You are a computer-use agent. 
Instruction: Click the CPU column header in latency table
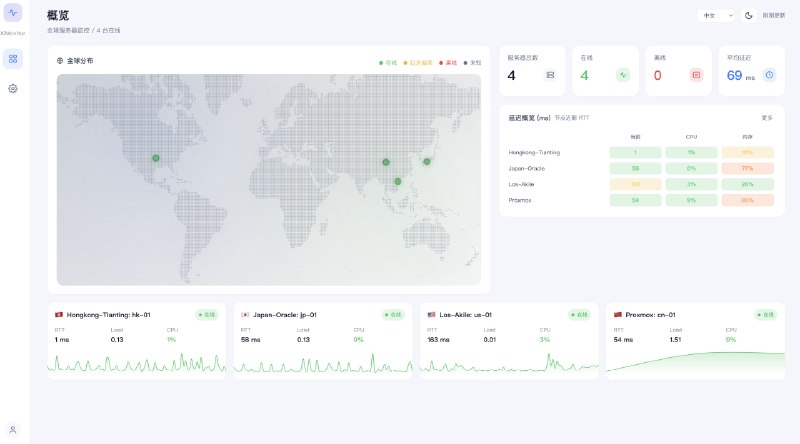coord(691,137)
